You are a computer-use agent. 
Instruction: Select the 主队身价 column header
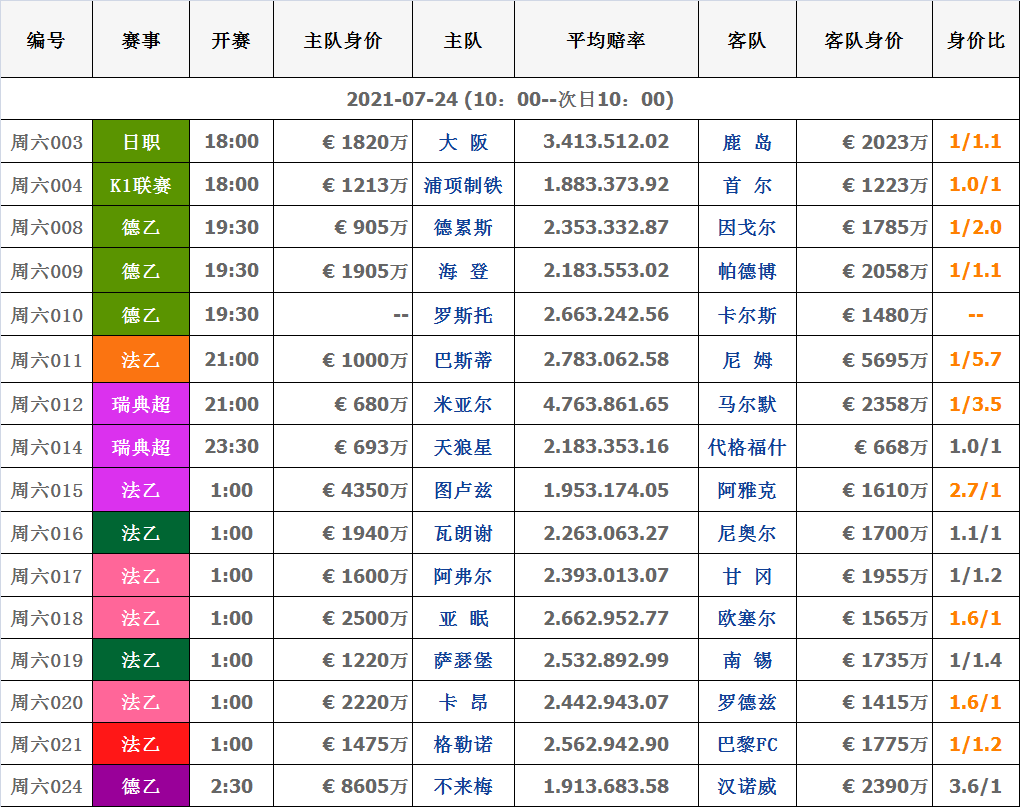342,41
